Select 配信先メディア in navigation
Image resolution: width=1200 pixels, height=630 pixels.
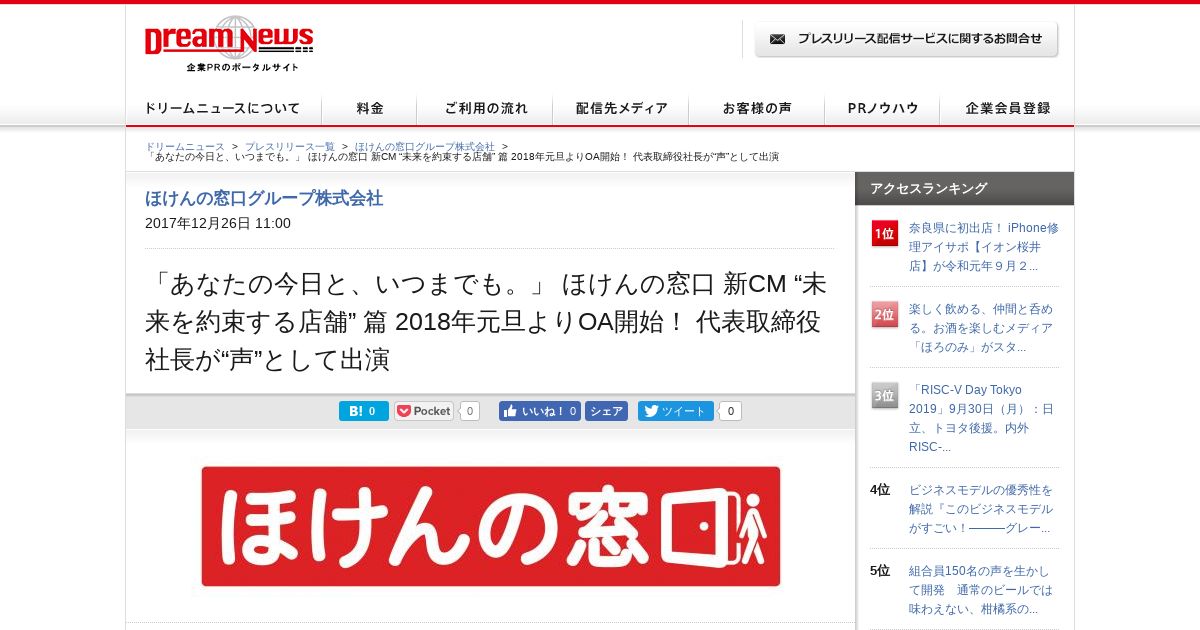pos(622,109)
